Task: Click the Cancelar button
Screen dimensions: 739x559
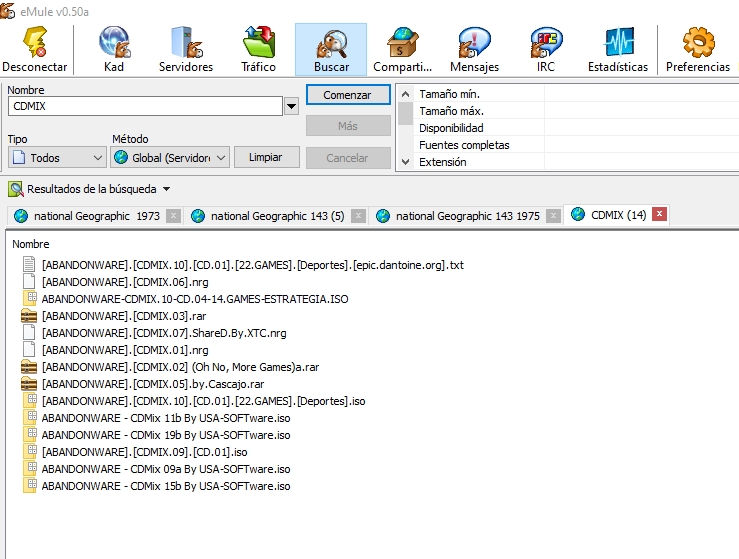Action: 348,157
